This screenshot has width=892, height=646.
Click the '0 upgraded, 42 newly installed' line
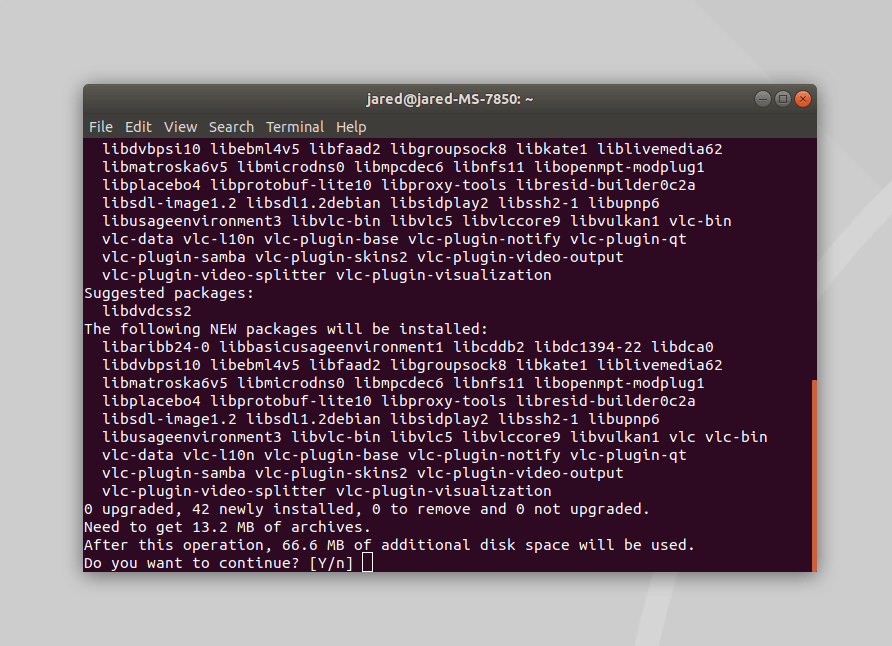(x=366, y=509)
